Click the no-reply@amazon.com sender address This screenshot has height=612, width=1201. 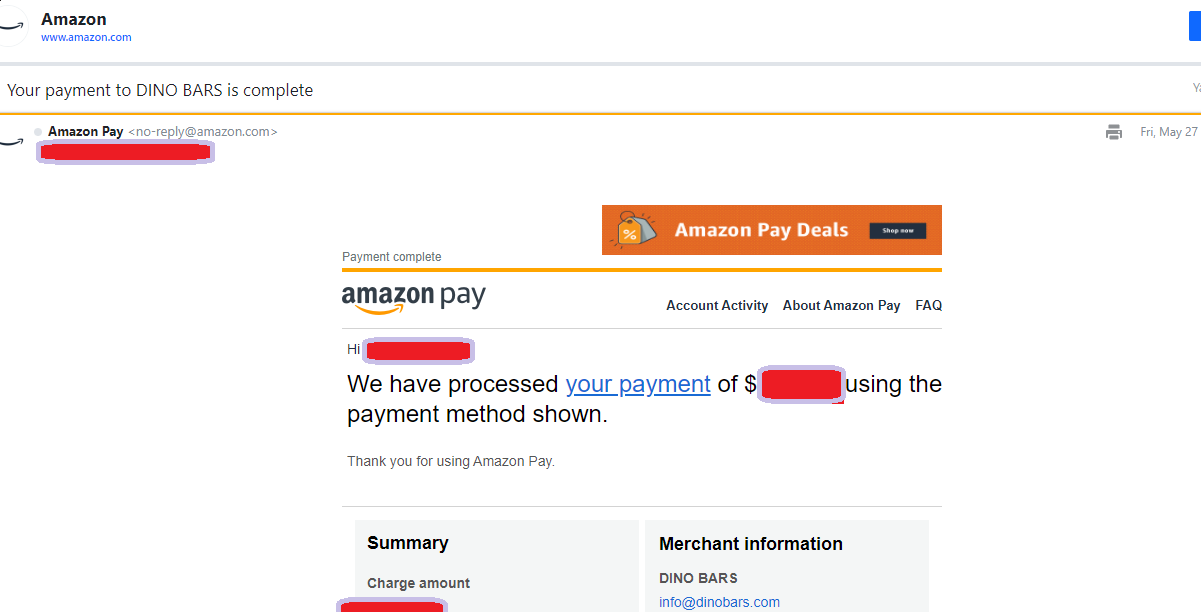(x=203, y=132)
